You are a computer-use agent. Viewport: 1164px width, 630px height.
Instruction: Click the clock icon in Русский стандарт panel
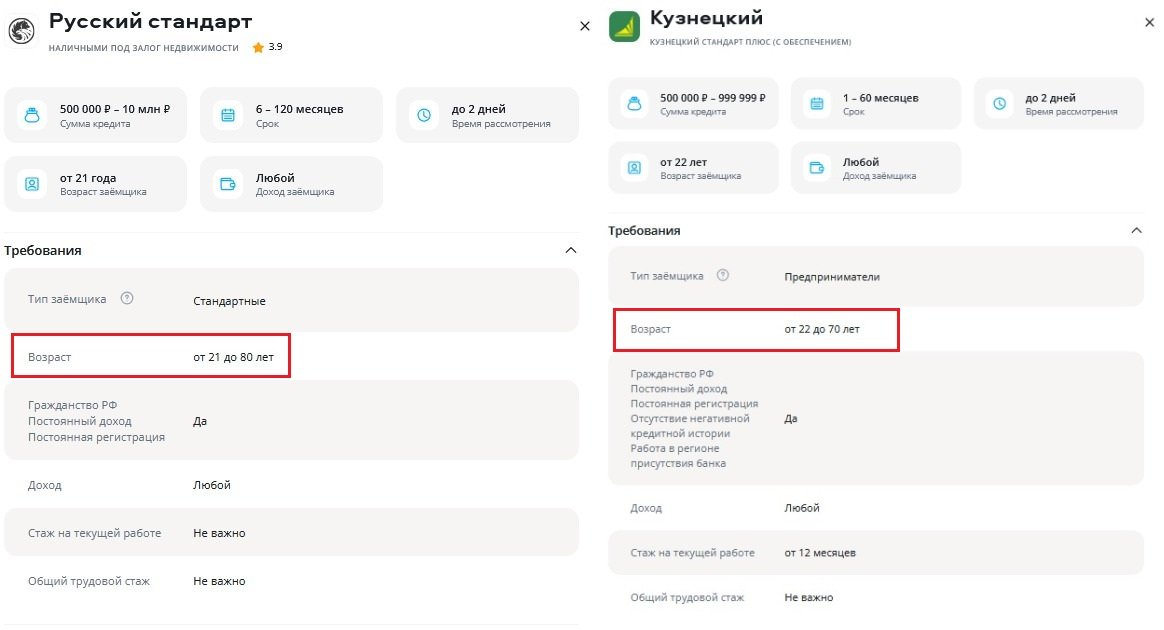coord(424,115)
